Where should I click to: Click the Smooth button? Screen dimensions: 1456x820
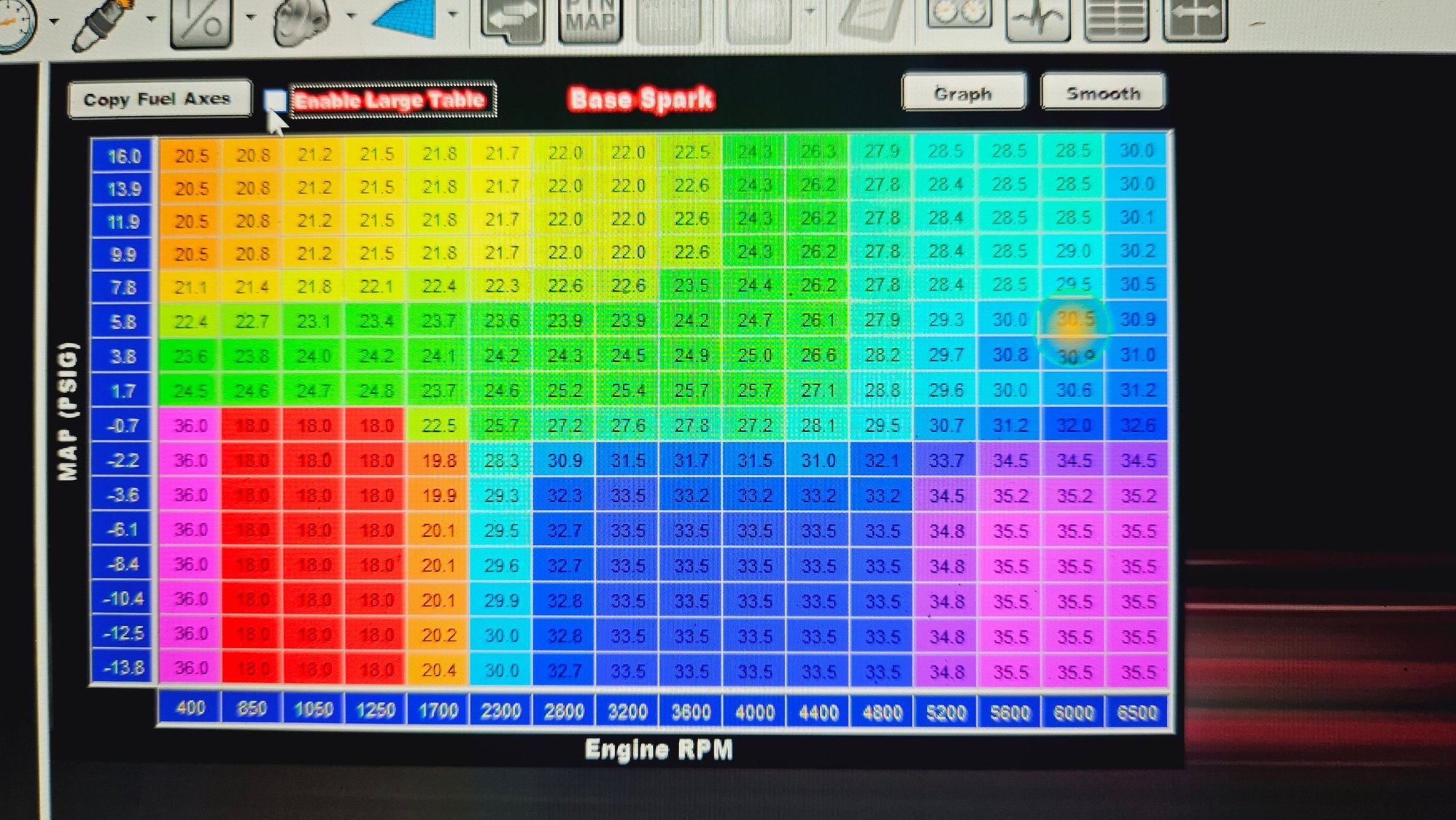pyautogui.click(x=1102, y=92)
